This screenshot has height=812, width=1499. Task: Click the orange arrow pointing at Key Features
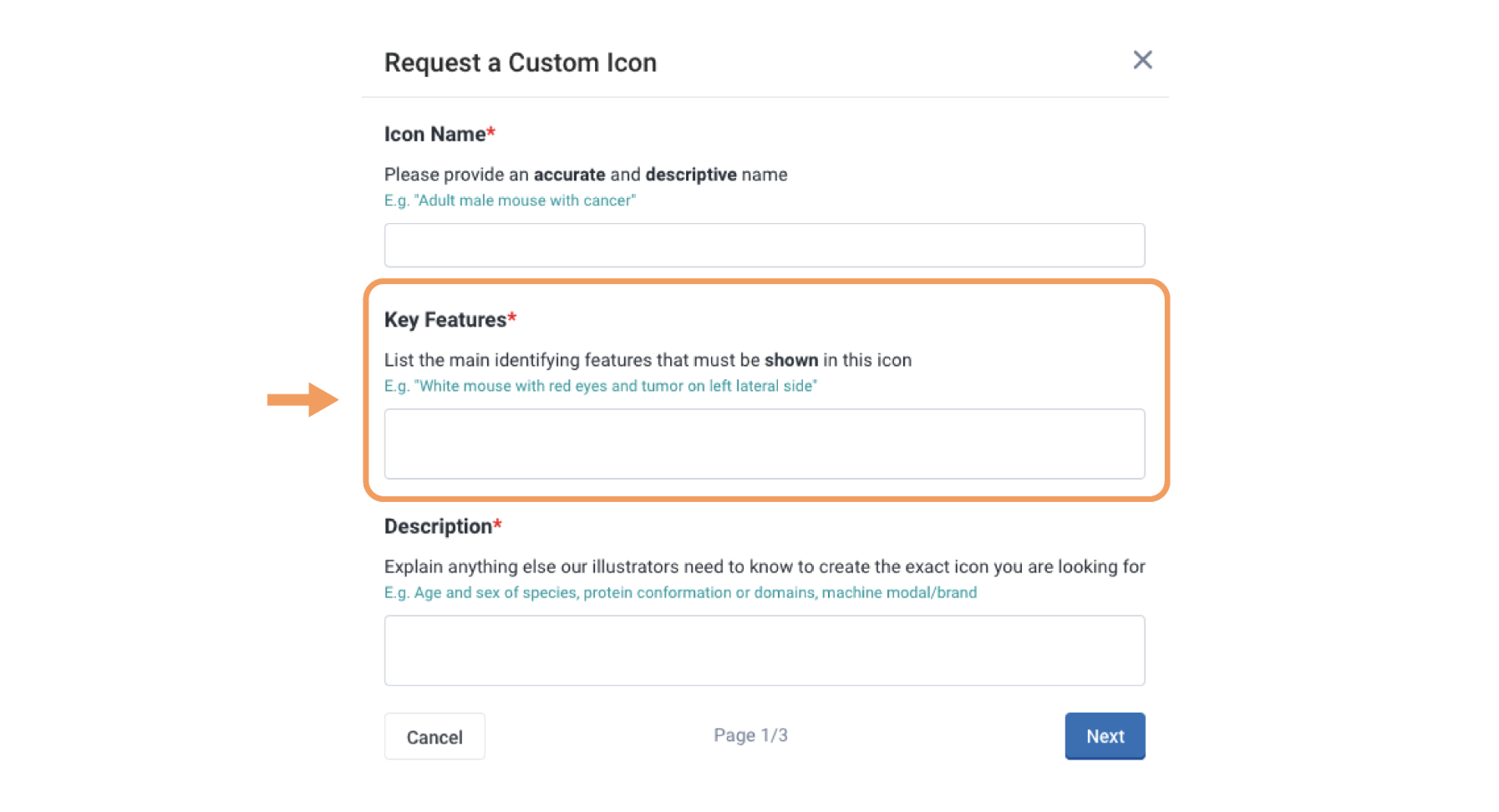pyautogui.click(x=302, y=399)
